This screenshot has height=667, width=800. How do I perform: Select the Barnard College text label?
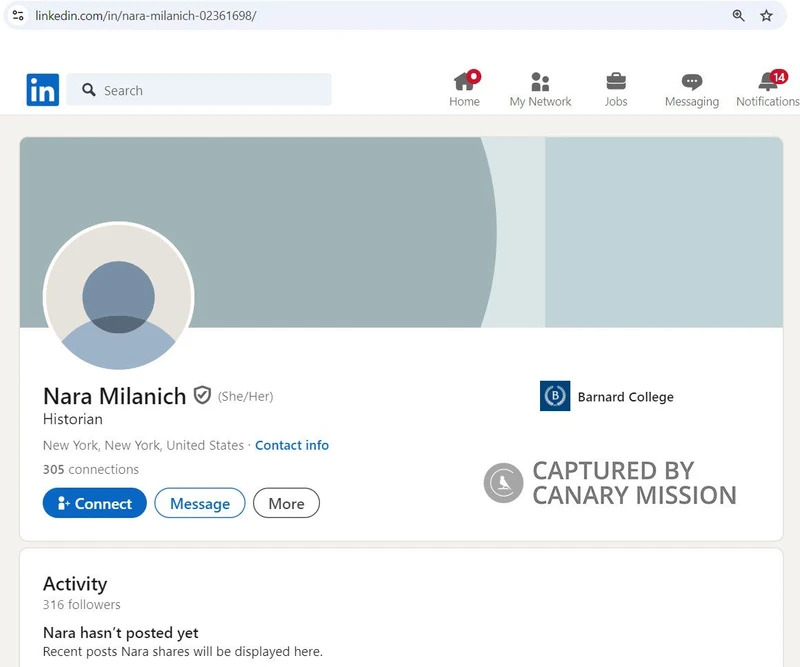click(x=629, y=396)
